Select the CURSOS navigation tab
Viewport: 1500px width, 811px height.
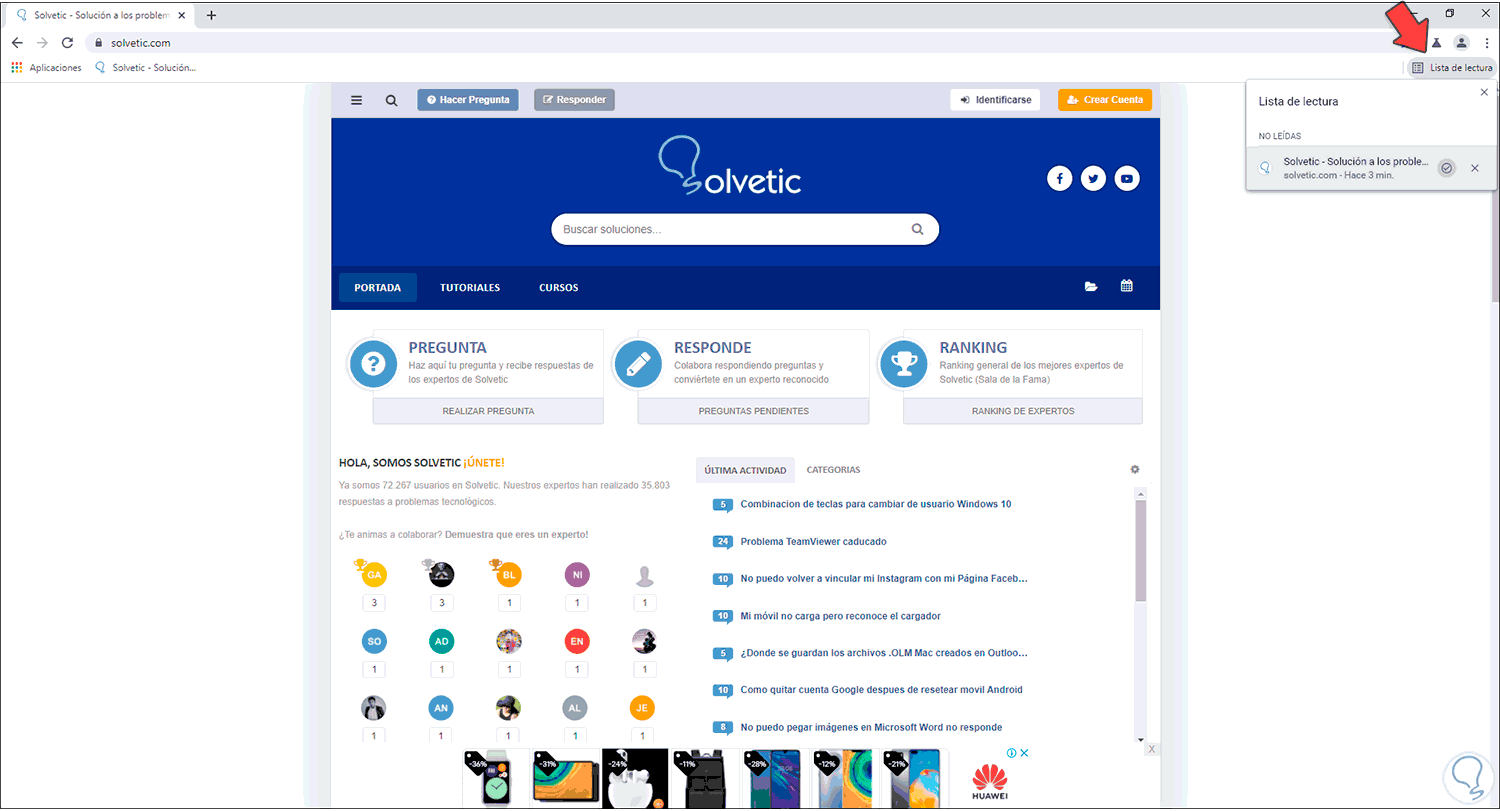pyautogui.click(x=559, y=288)
